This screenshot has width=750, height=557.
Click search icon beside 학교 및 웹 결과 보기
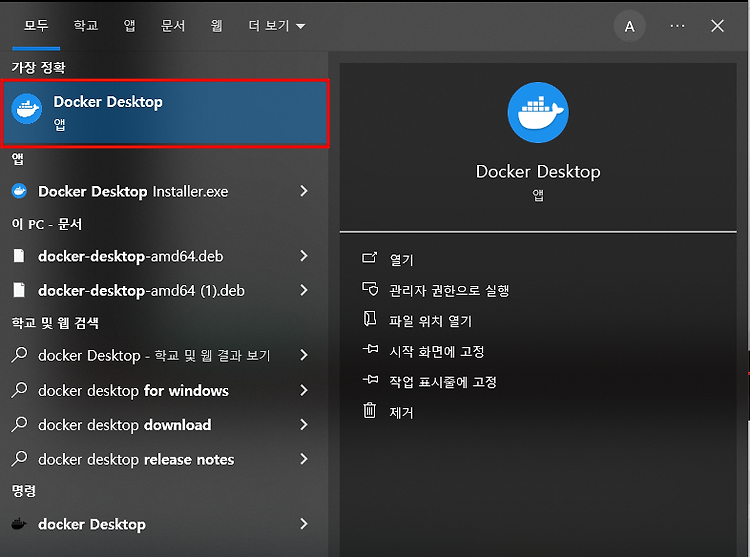[x=19, y=355]
